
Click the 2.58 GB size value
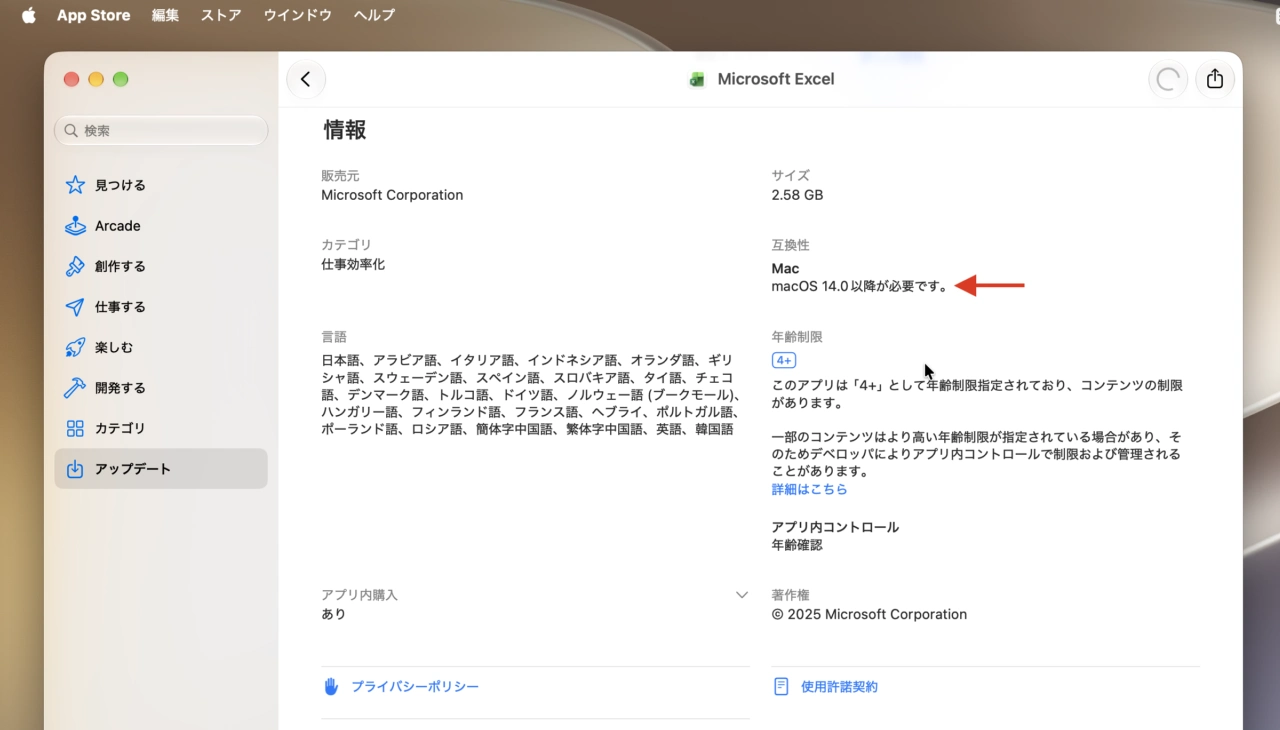pos(797,195)
